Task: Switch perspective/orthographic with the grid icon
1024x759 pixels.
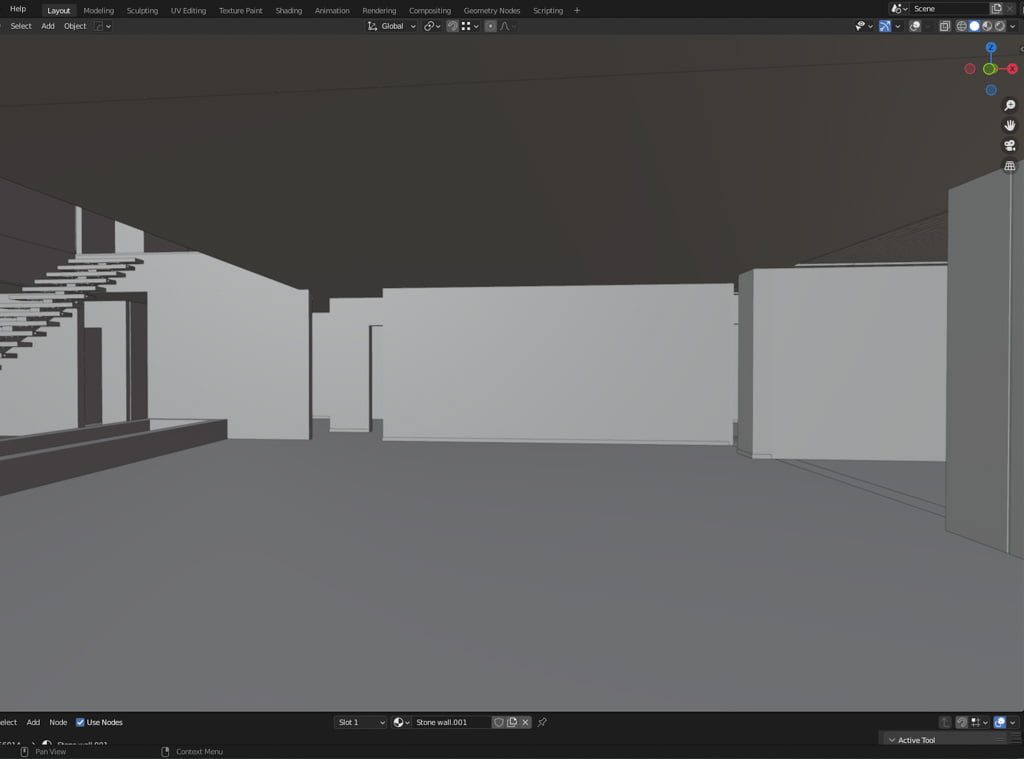Action: click(x=1009, y=166)
